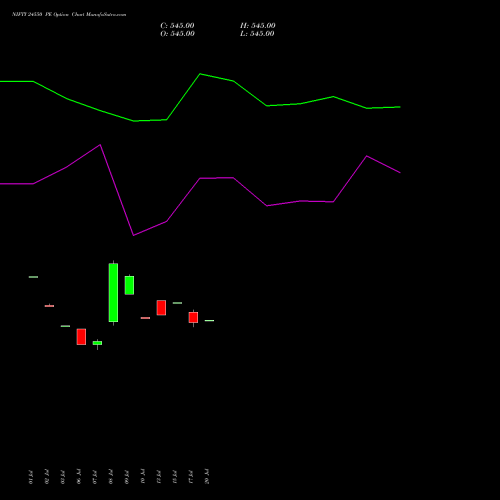The image size is (500, 500).
Task: Click the '07 Jul' date label
Action: (95, 477)
